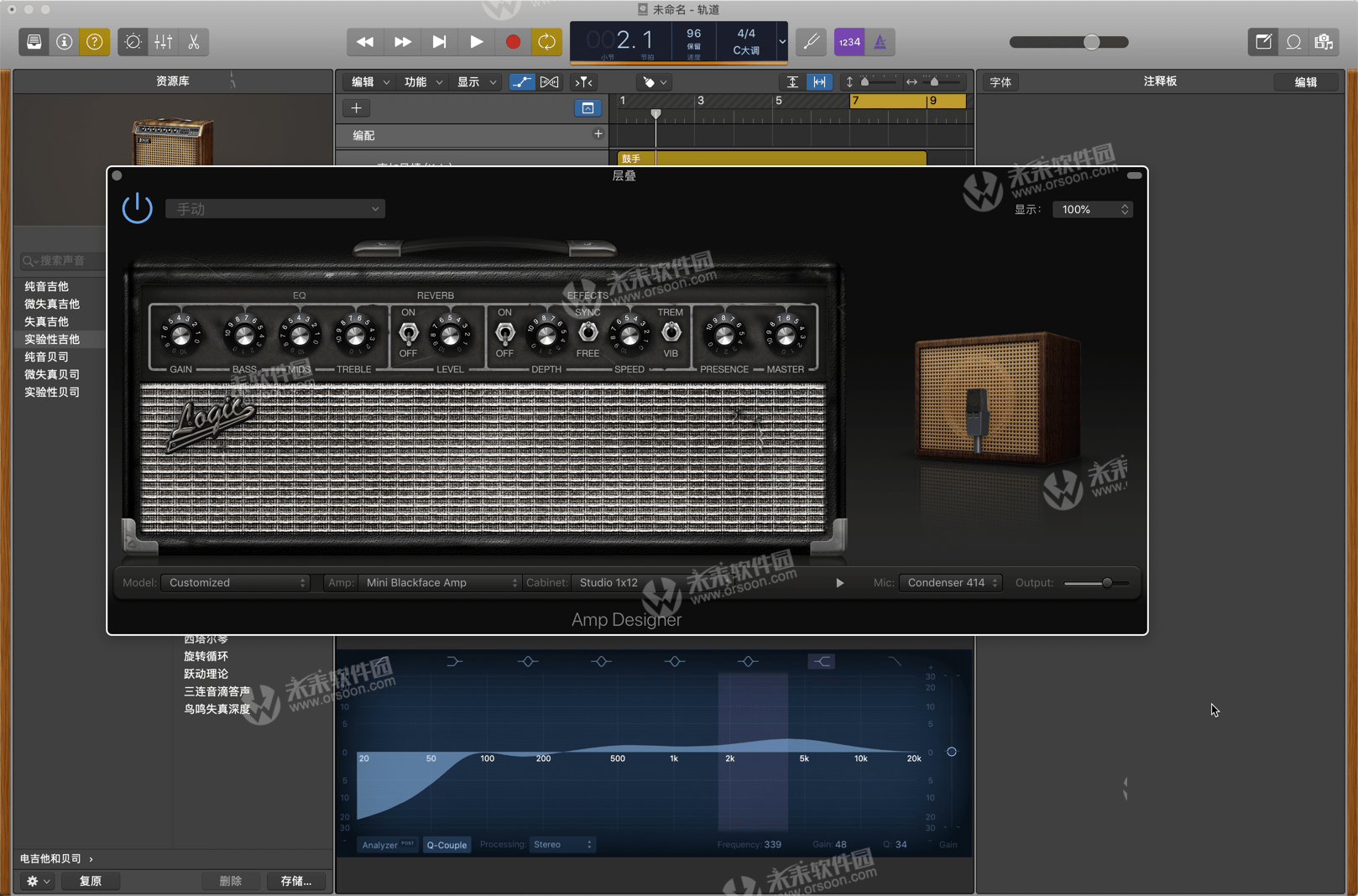This screenshot has height=896, width=1358.
Task: Open the Media Browser icon
Action: coord(1324,42)
